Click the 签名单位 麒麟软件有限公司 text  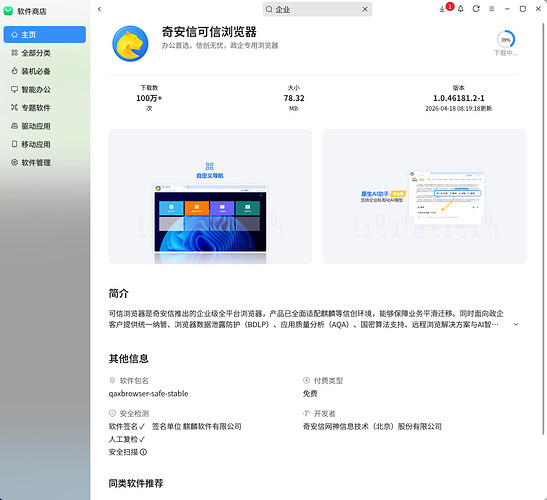point(196,426)
